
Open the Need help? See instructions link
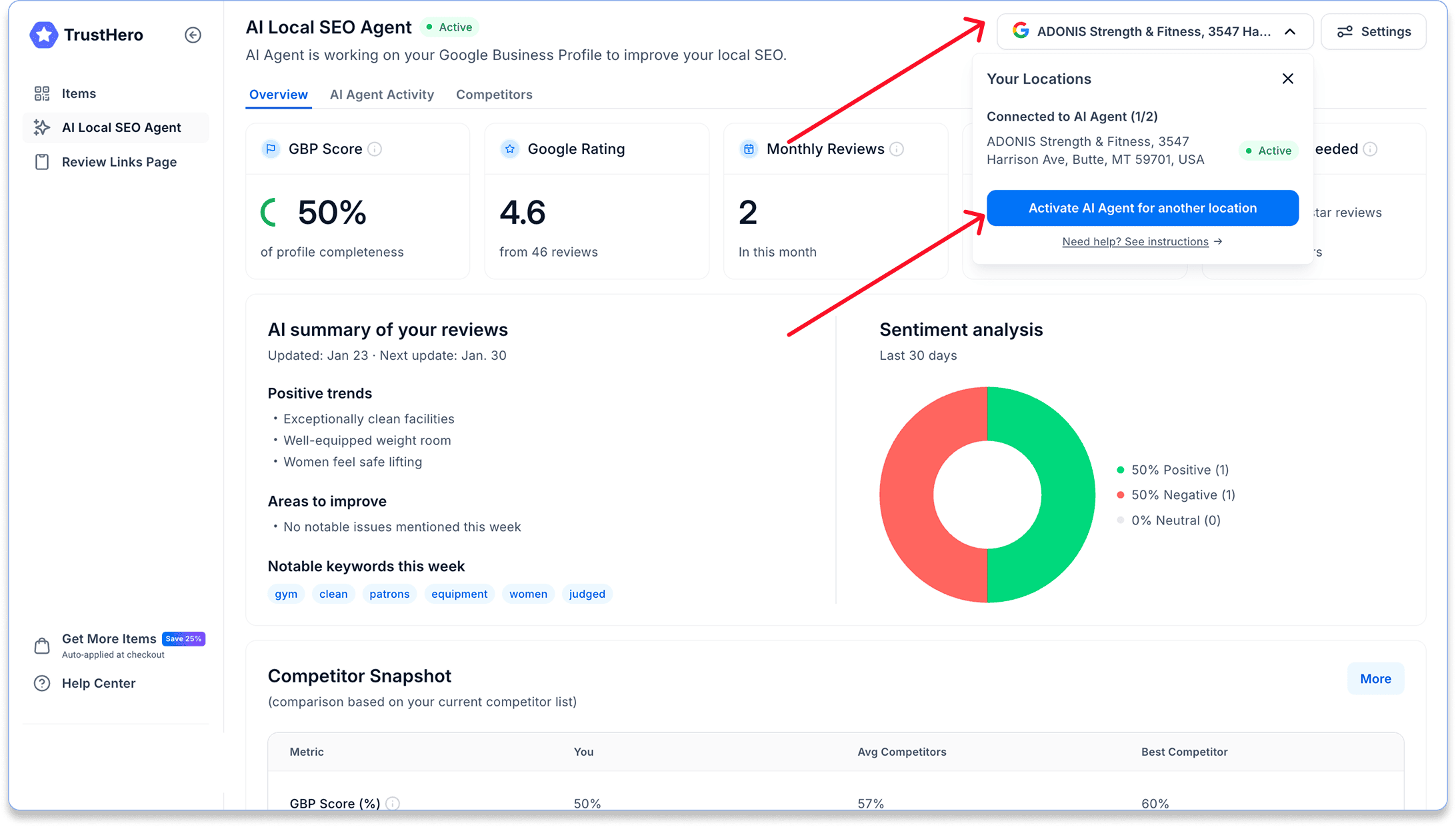pos(1135,241)
